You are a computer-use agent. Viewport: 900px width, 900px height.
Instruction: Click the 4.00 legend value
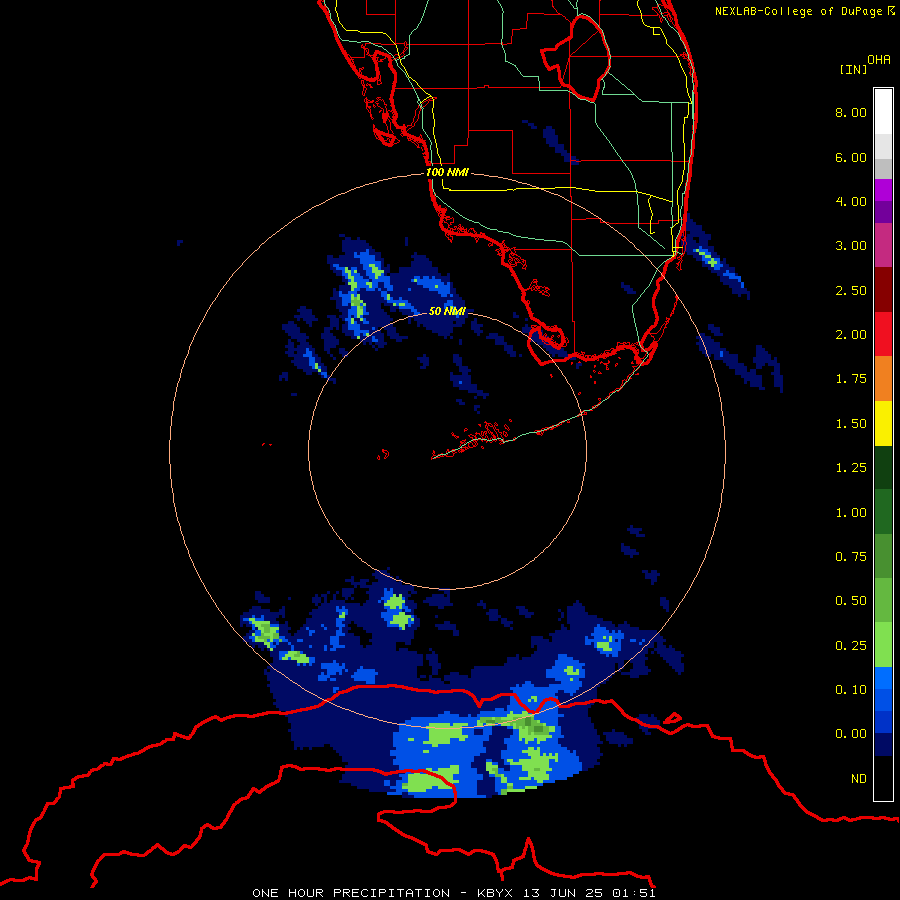[851, 201]
